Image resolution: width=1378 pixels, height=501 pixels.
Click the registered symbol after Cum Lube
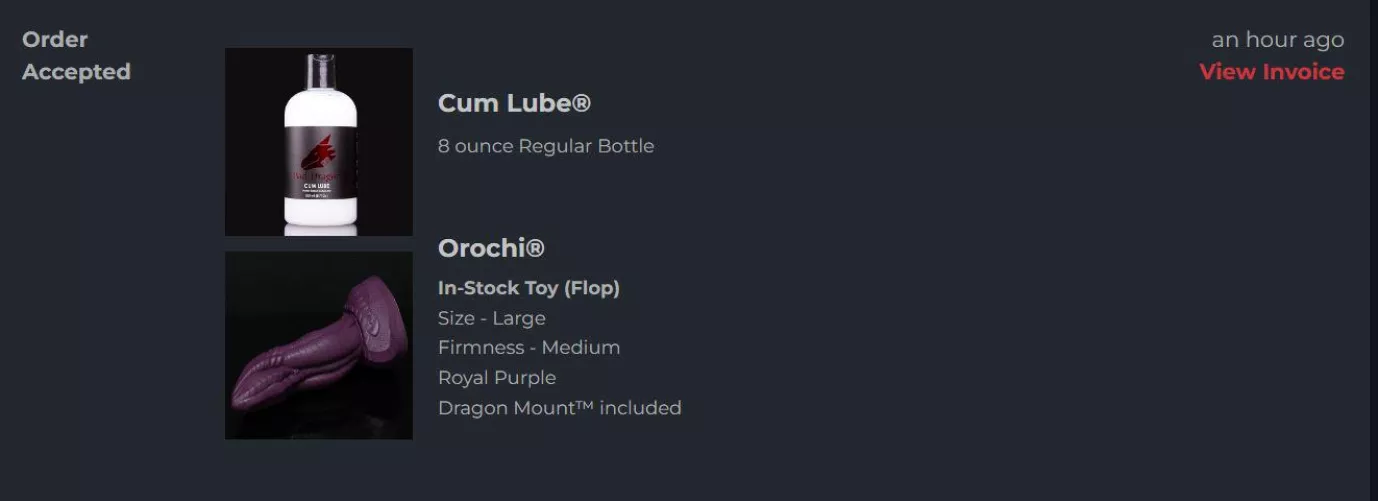(x=581, y=103)
